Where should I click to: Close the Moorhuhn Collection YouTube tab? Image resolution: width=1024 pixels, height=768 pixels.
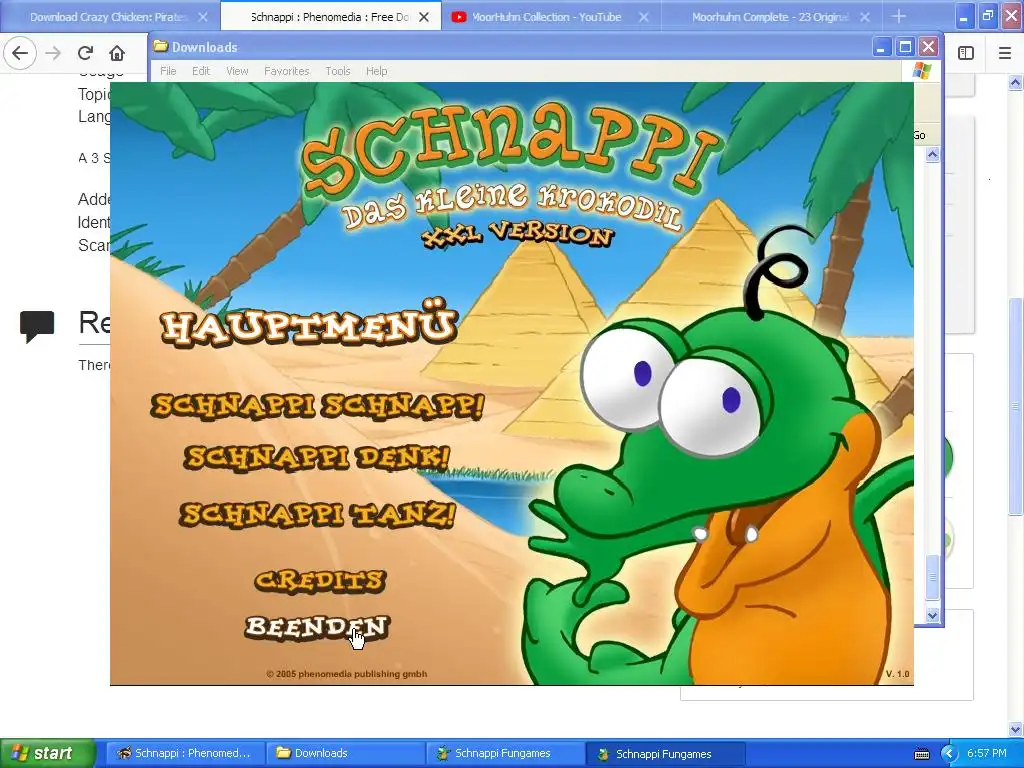point(644,17)
